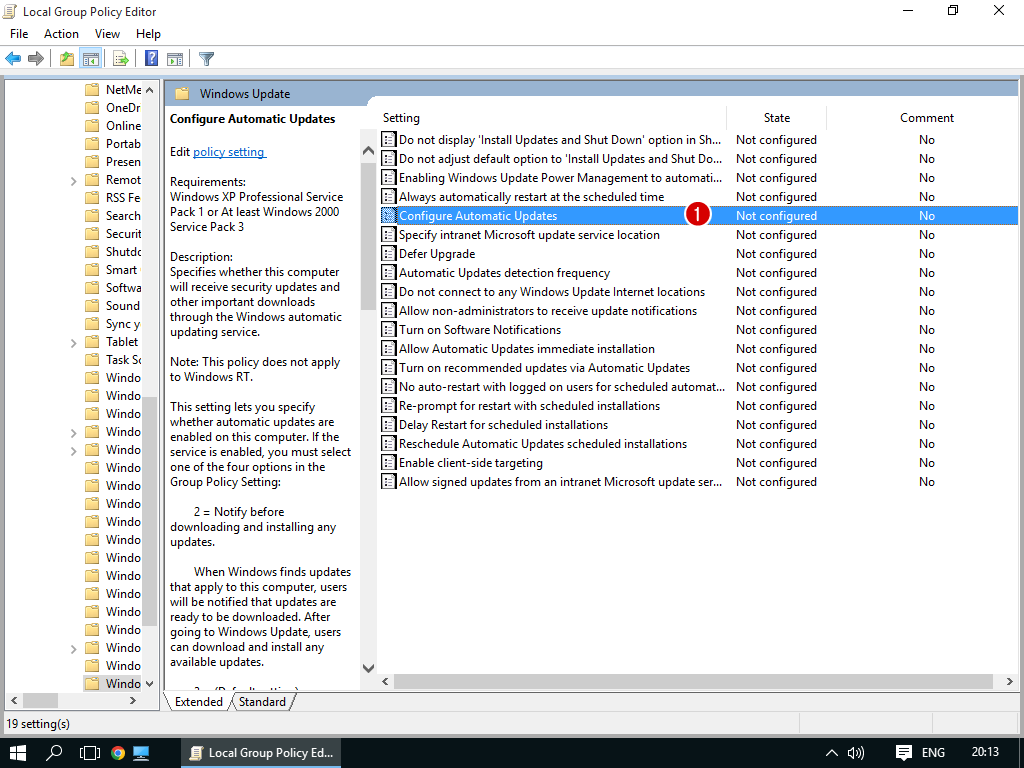This screenshot has width=1024, height=768.
Task: Click scroll-up arrow of the tree pane
Action: (x=150, y=90)
